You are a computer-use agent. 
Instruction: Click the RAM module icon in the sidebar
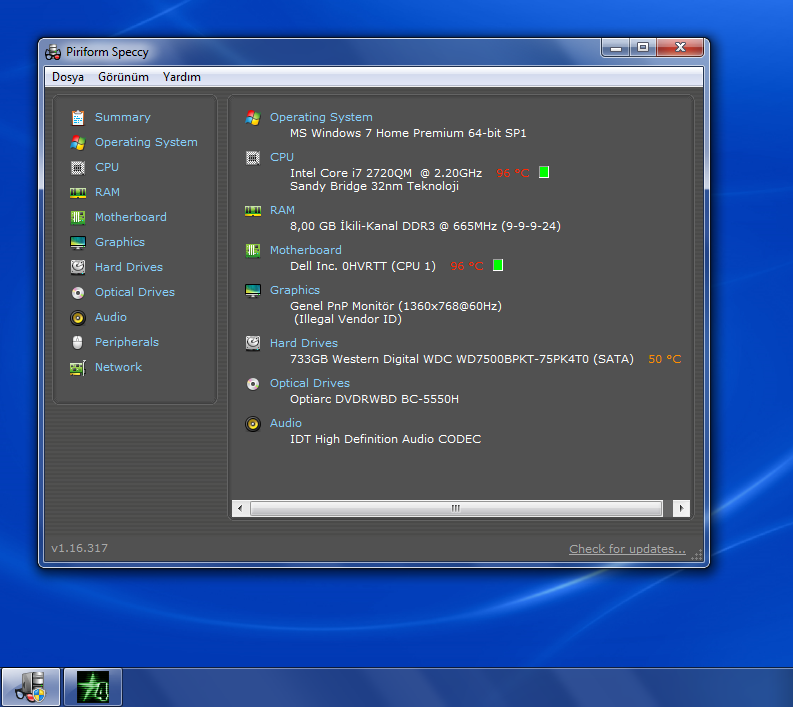click(x=77, y=193)
